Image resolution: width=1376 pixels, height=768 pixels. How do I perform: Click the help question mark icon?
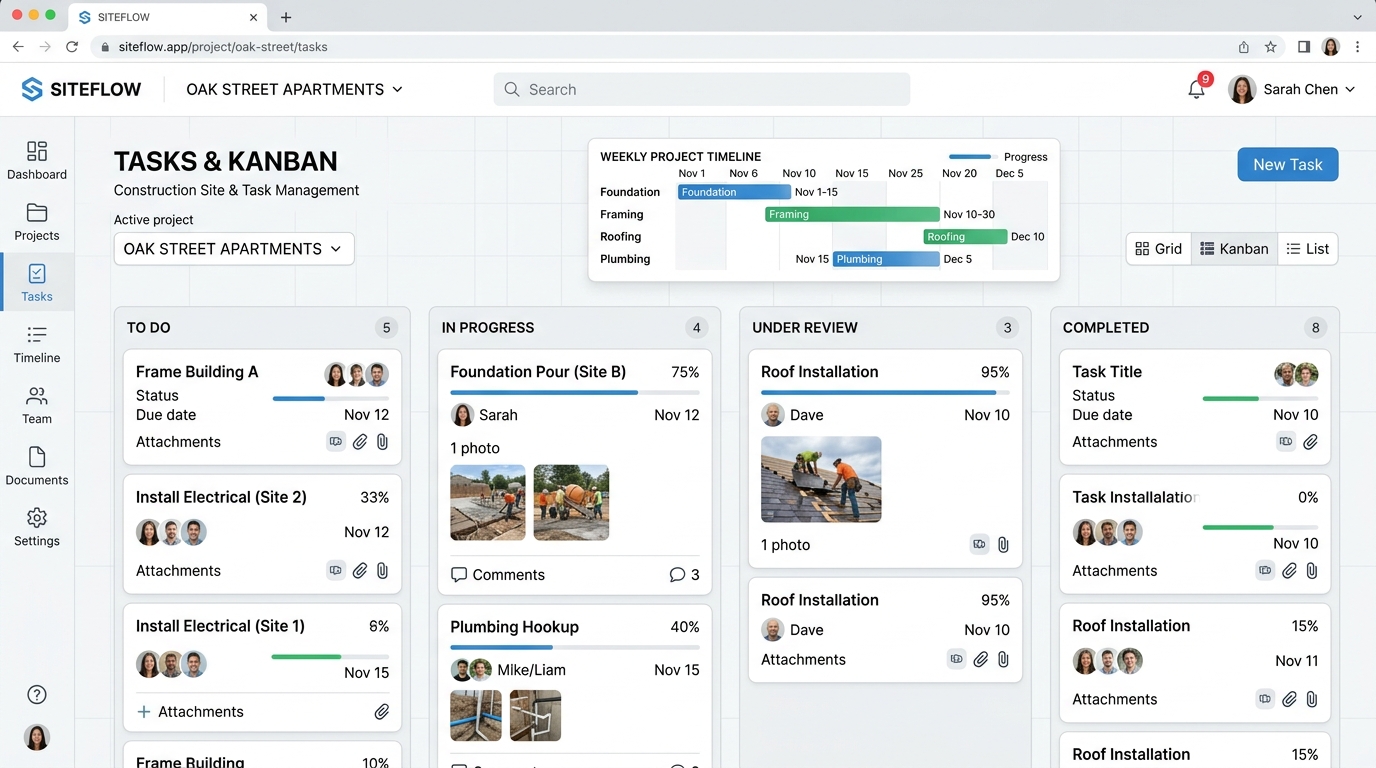pyautogui.click(x=37, y=695)
